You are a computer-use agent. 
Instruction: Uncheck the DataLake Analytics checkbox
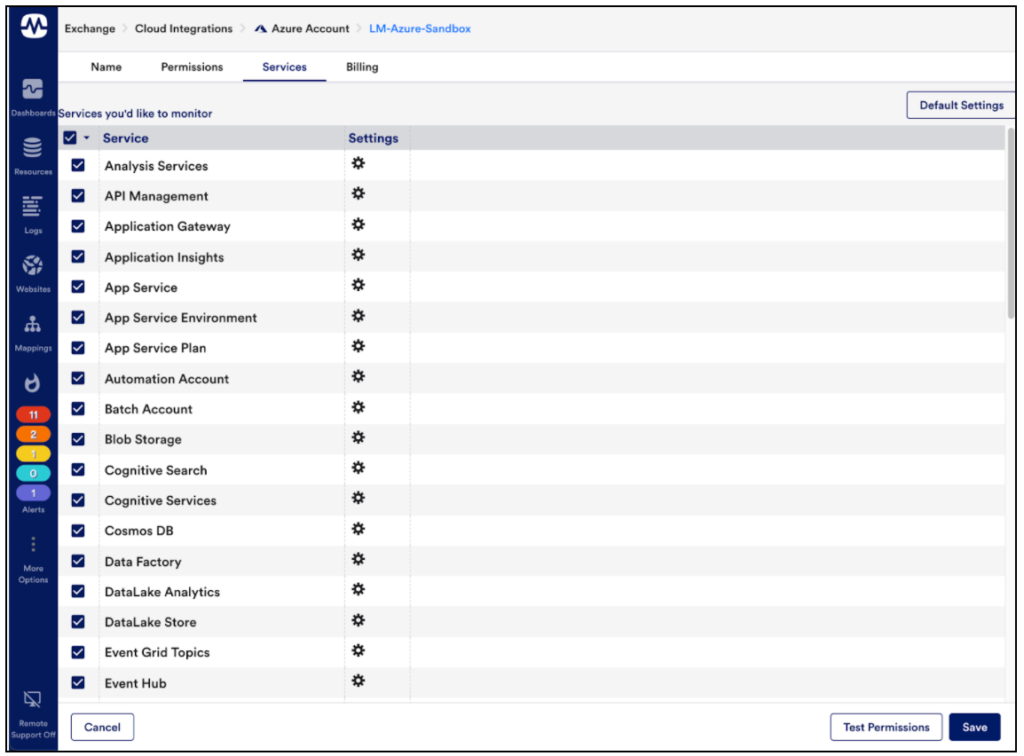point(78,591)
